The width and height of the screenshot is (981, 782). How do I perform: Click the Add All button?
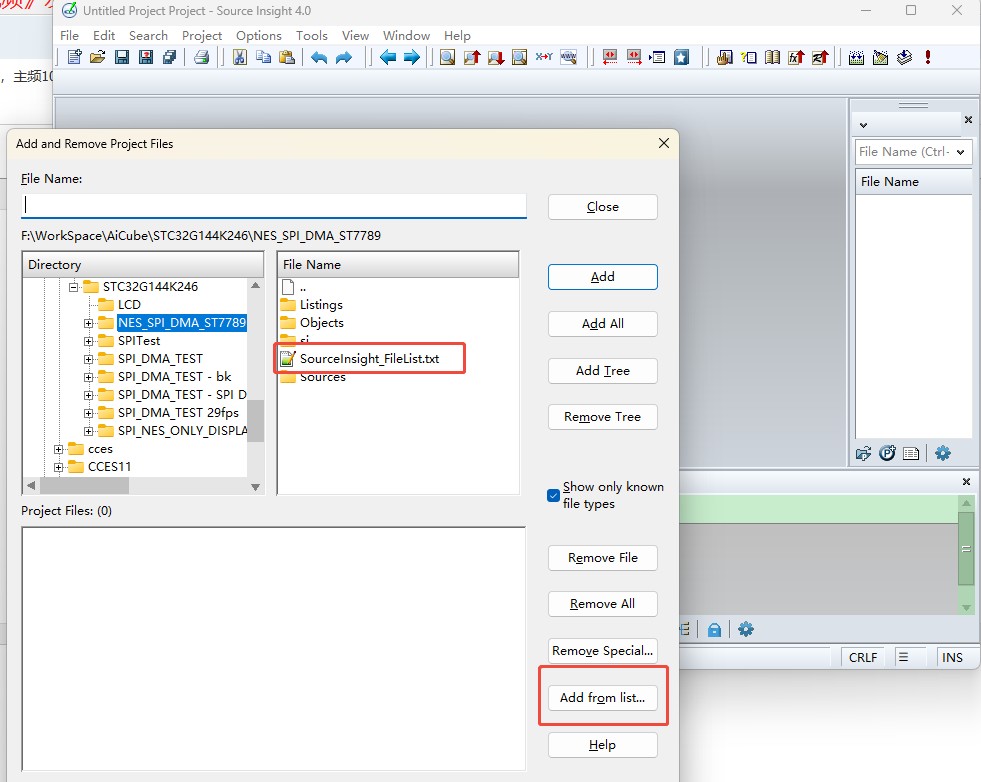[602, 324]
